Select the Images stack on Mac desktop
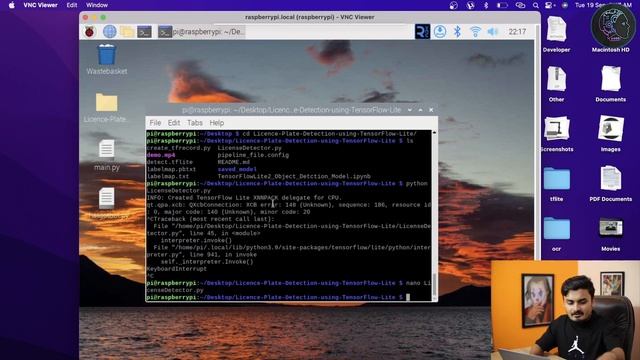 pyautogui.click(x=611, y=134)
